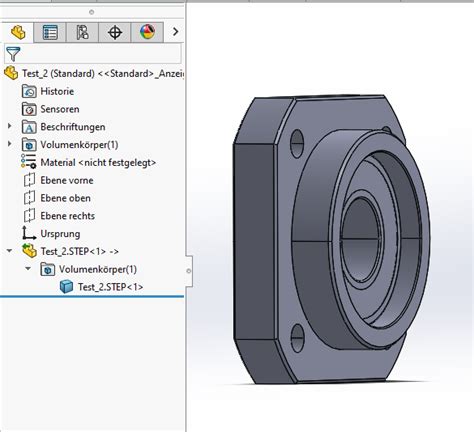474x432 pixels.
Task: Select the Ursprung tree item
Action: 60,234
